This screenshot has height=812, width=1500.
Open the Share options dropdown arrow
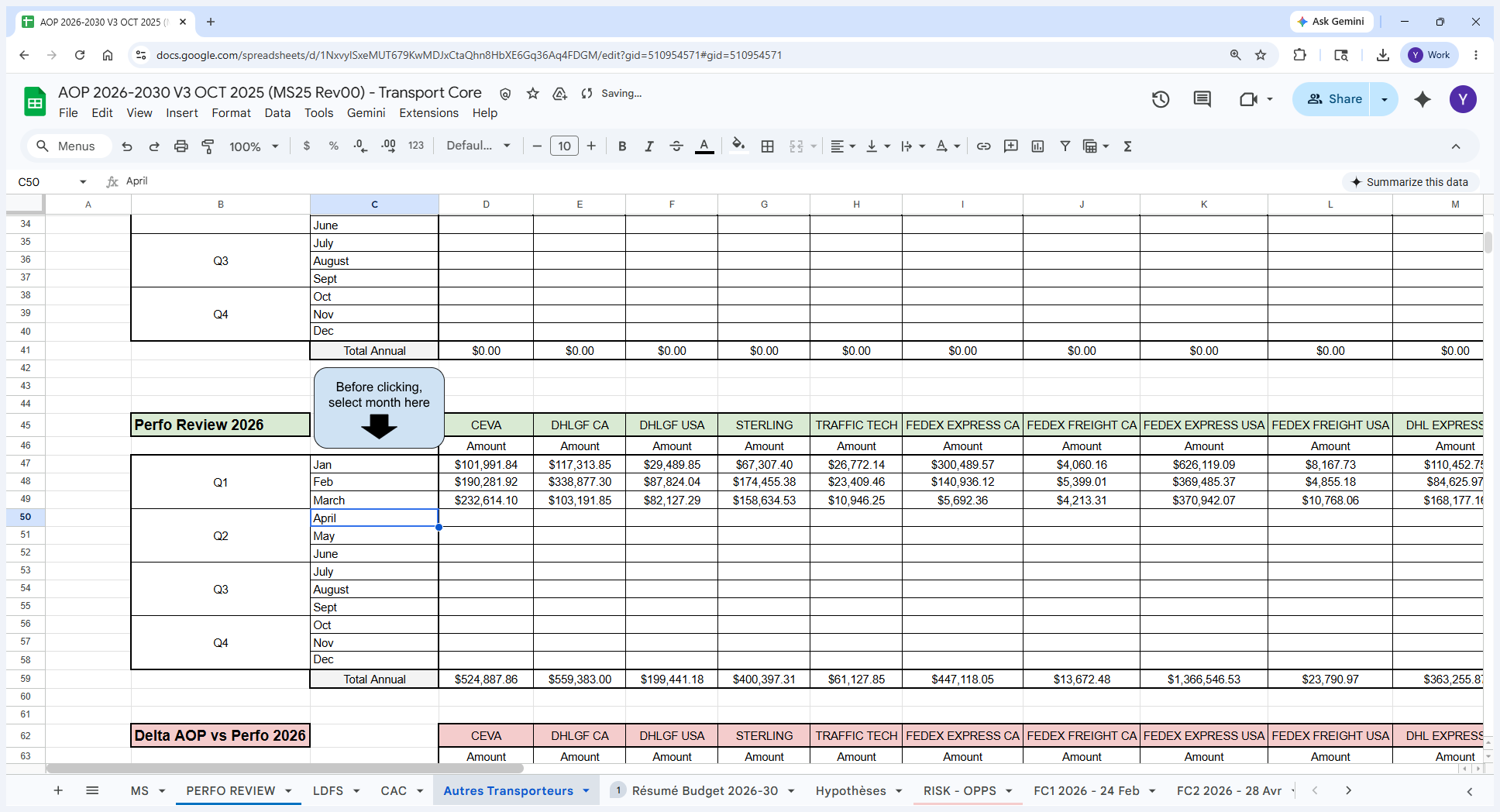[1384, 99]
